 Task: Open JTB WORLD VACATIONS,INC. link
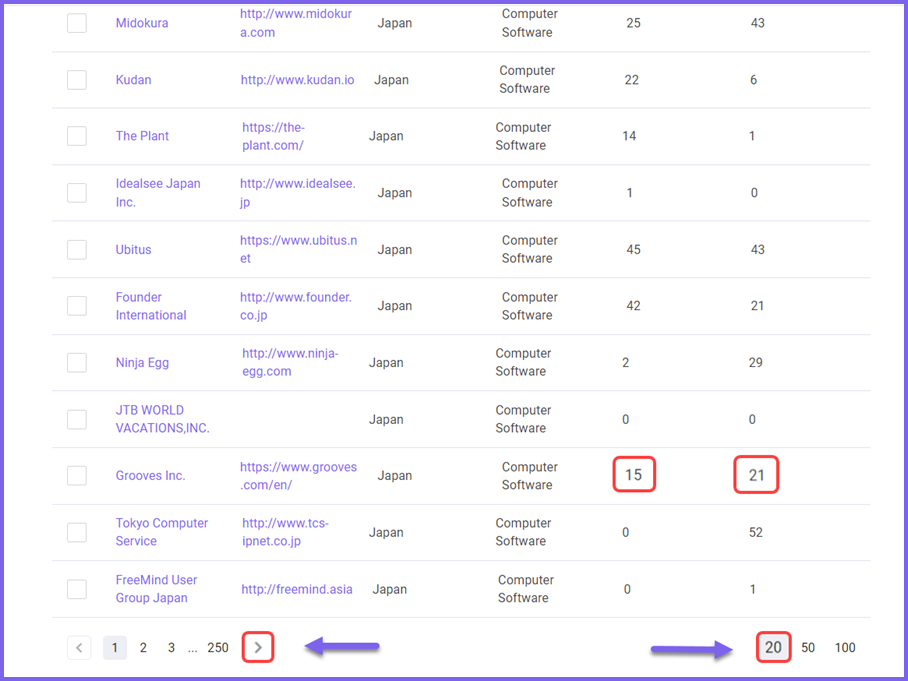point(162,419)
